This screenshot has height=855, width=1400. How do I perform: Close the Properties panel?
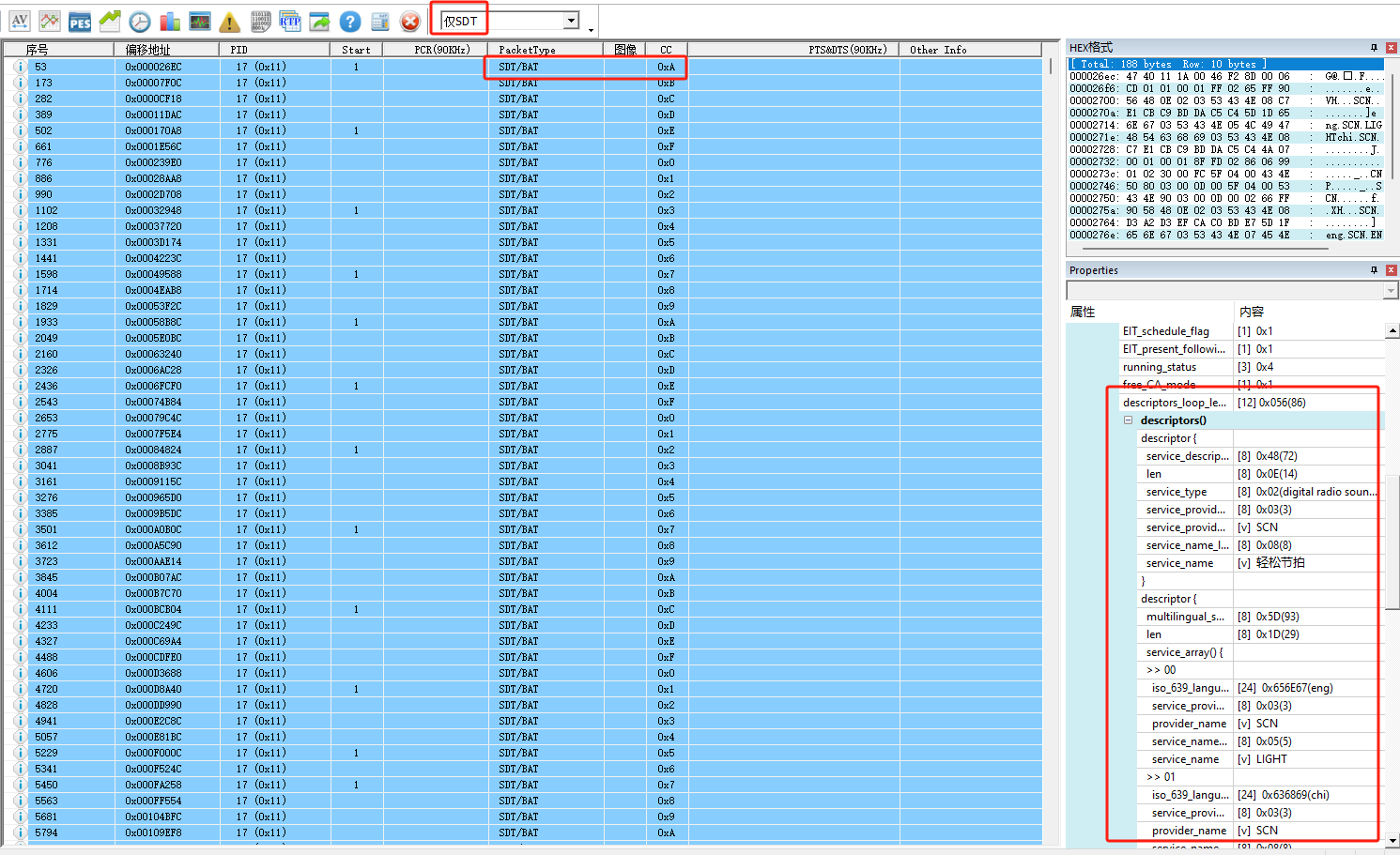tap(1392, 270)
